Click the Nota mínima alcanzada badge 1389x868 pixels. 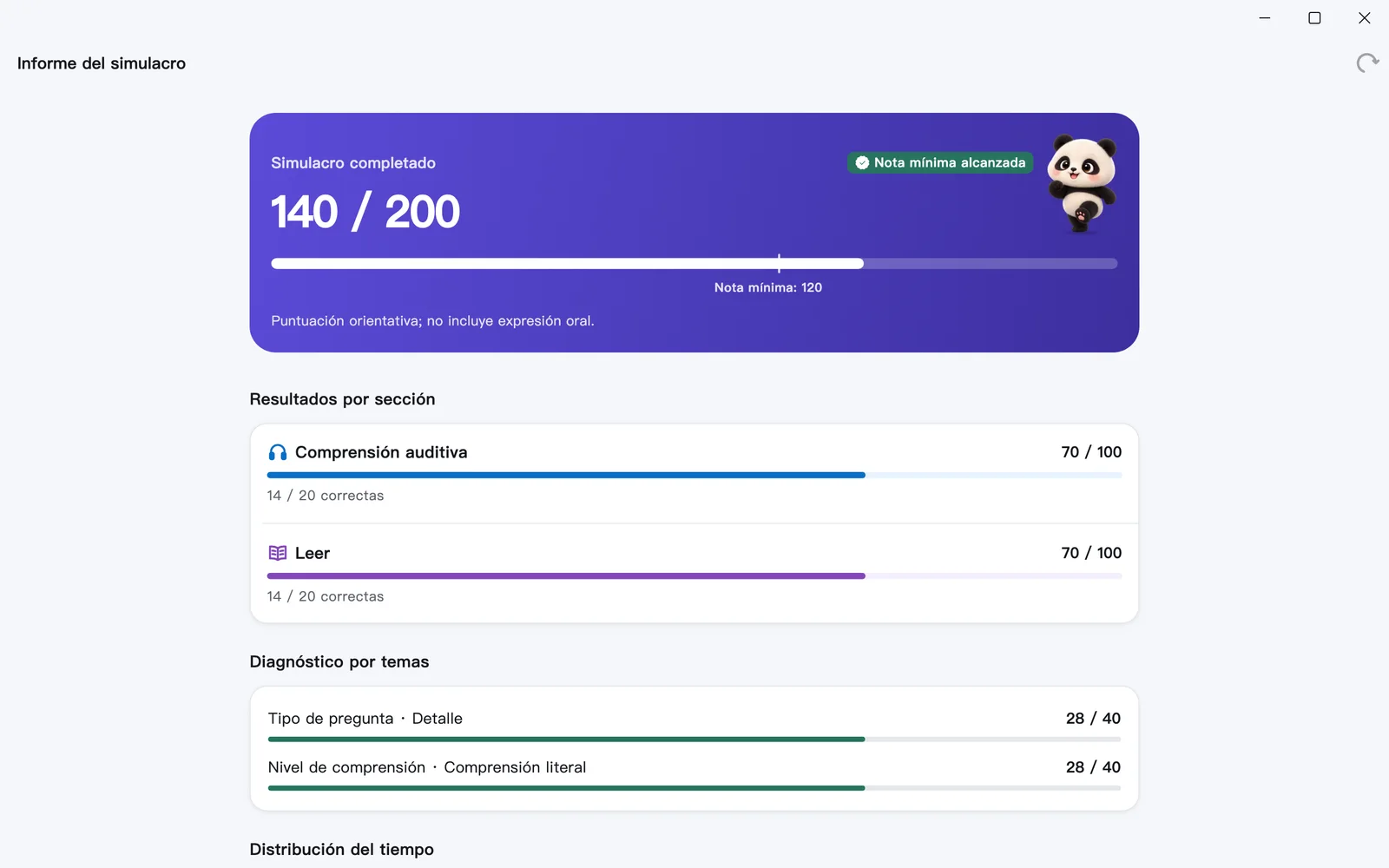tap(940, 162)
